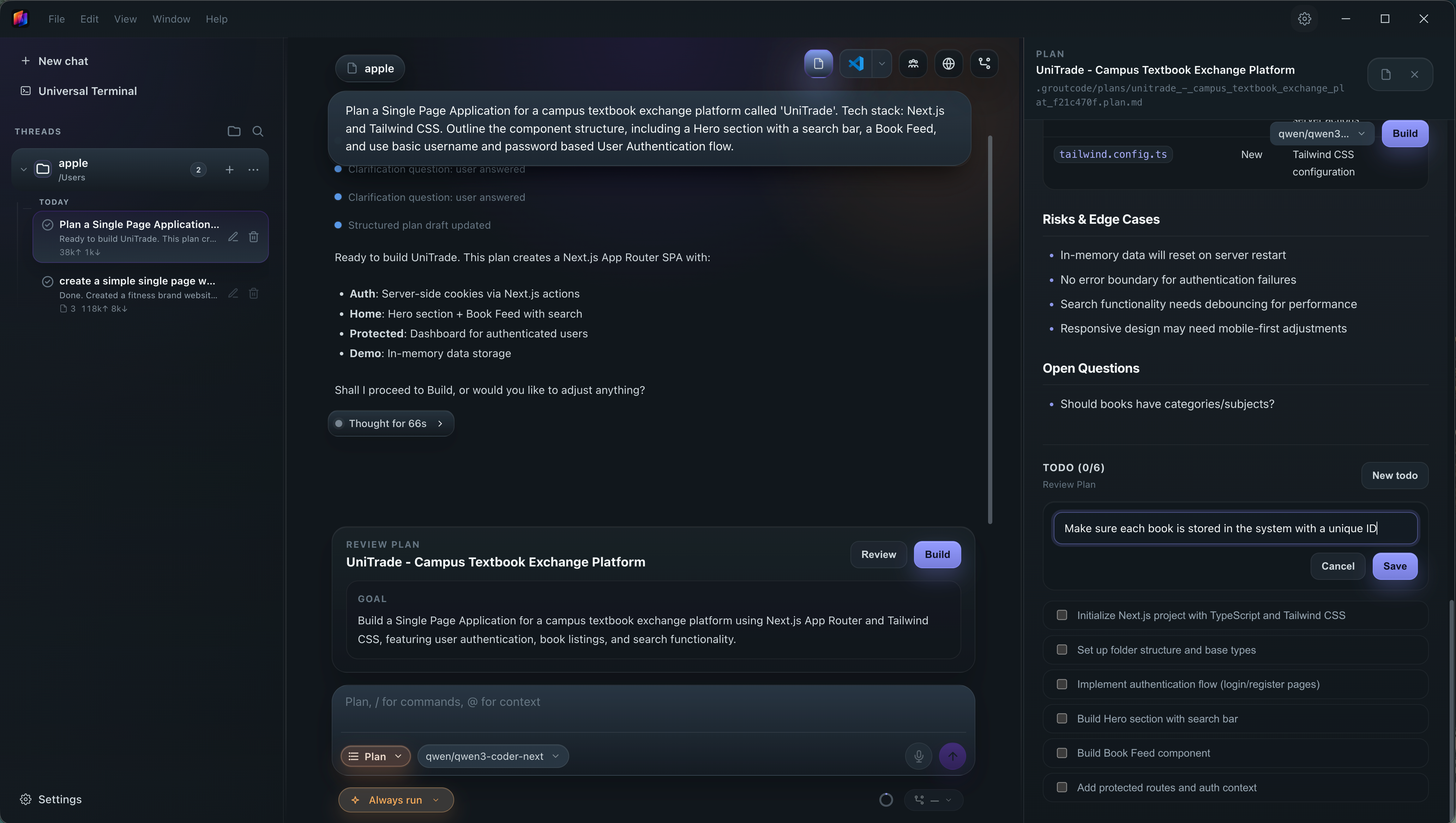
Task: Rename the 'create a simple single page' thread
Action: (233, 293)
